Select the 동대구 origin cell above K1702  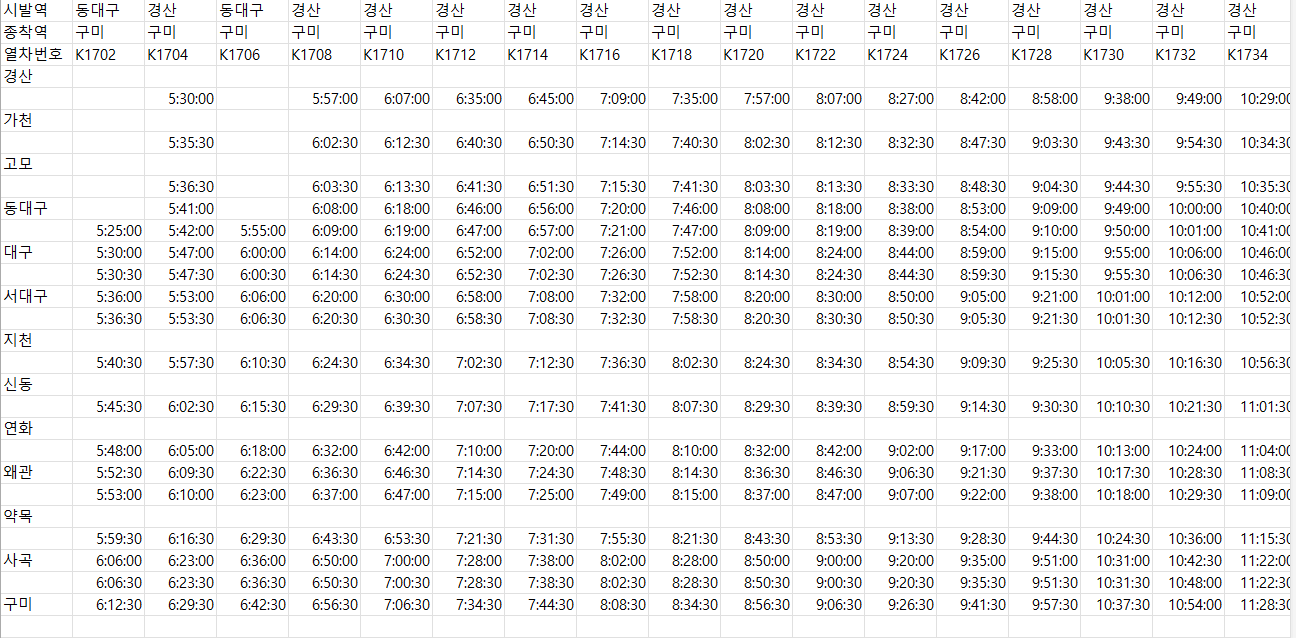pyautogui.click(x=109, y=11)
